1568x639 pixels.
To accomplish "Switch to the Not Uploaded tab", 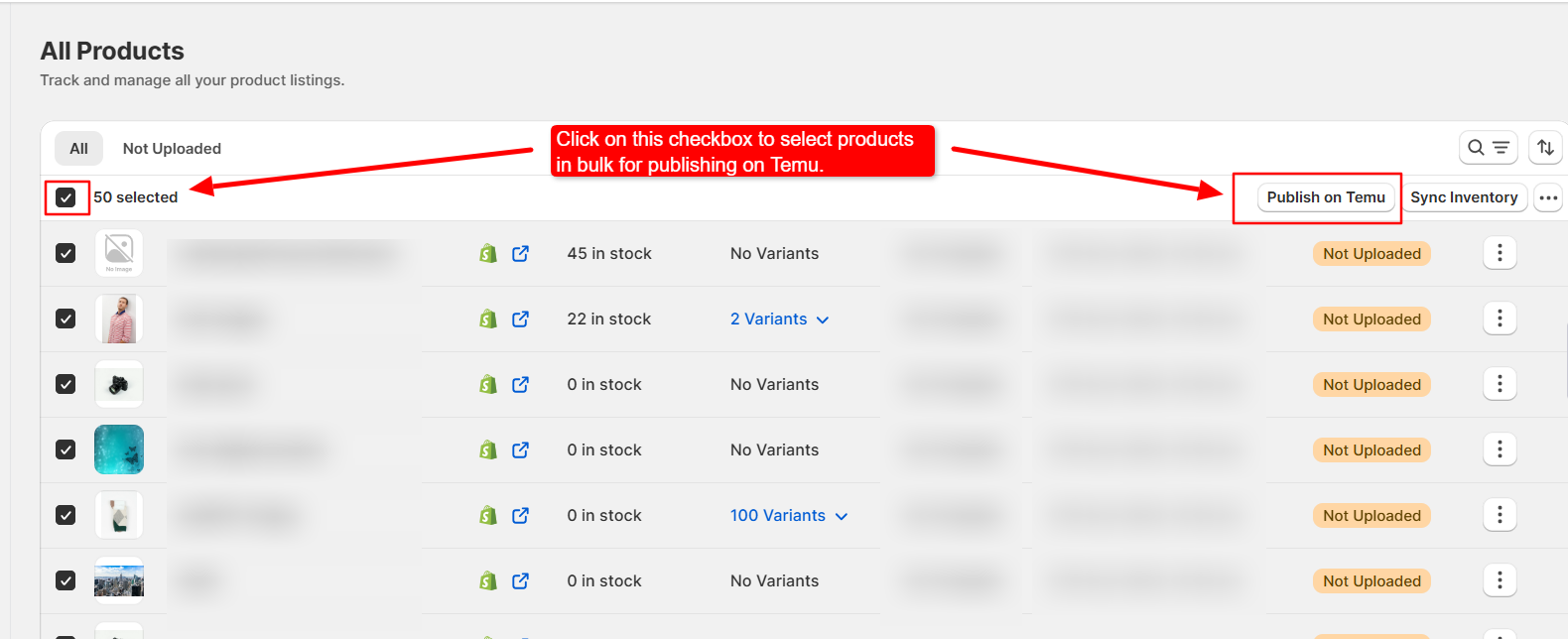I will [172, 149].
